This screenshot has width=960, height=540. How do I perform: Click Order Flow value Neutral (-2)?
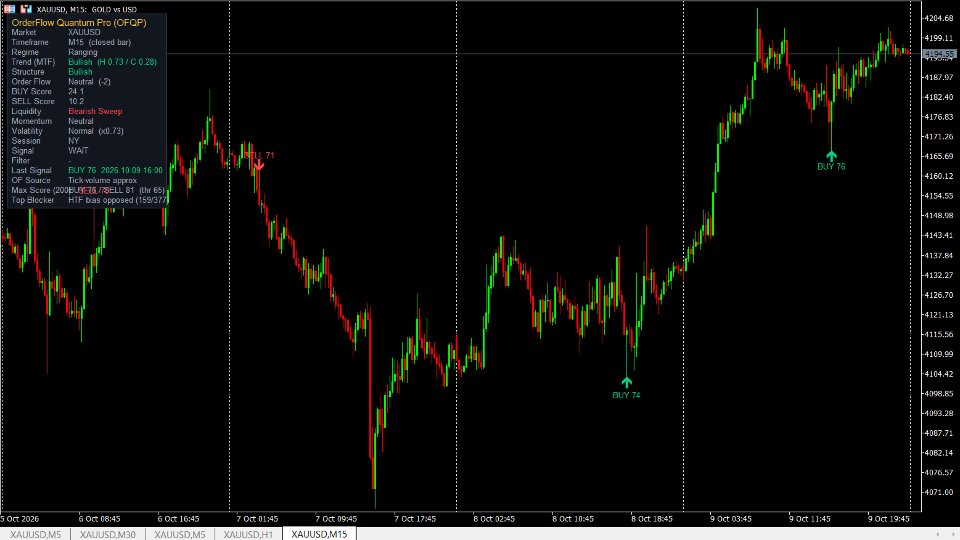pyautogui.click(x=89, y=81)
